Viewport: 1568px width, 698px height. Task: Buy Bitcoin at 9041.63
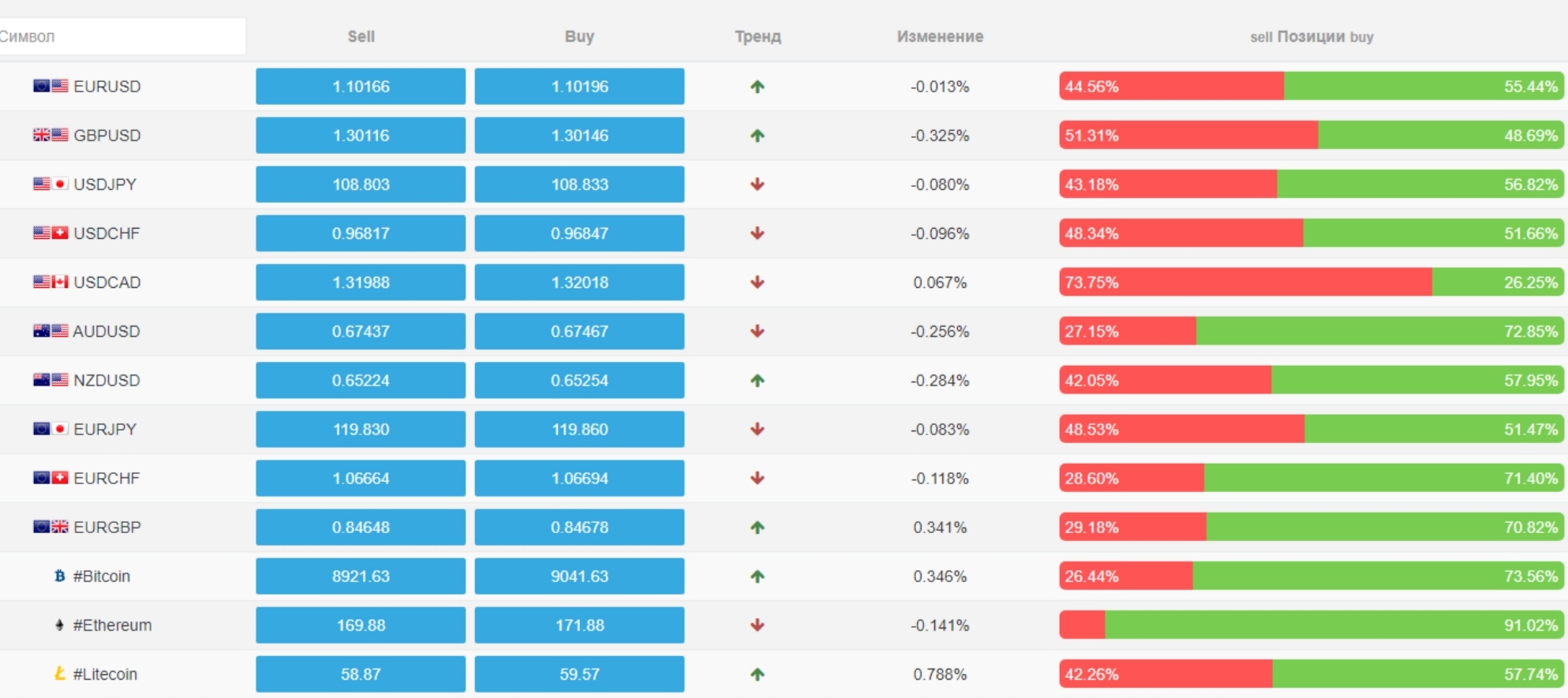pos(579,576)
